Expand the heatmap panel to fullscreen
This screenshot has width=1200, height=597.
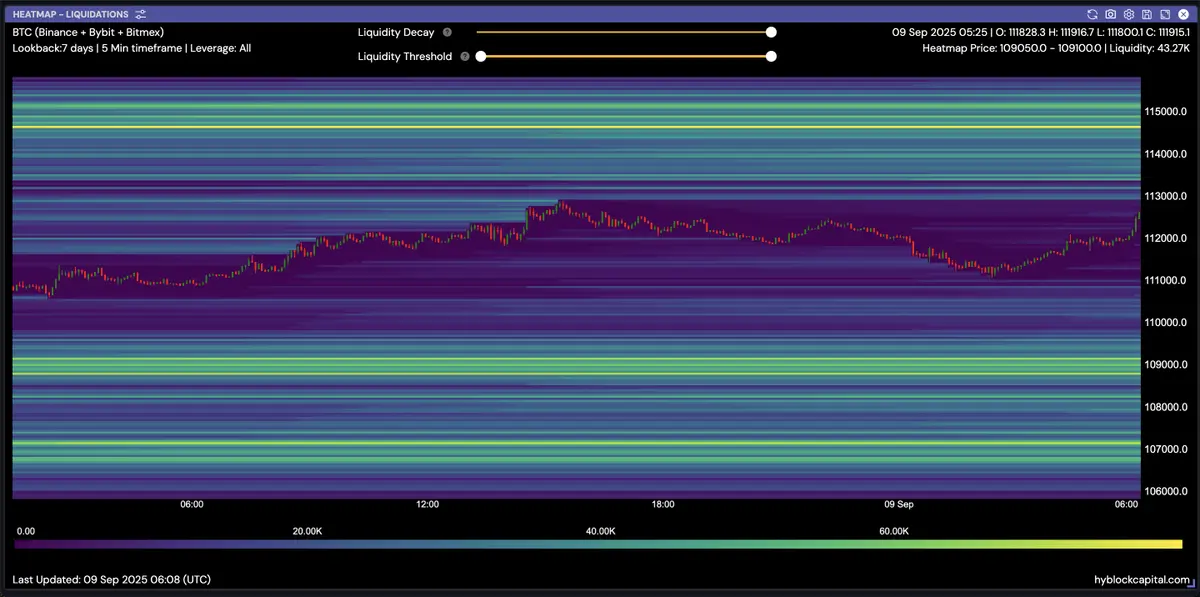[x=1165, y=14]
